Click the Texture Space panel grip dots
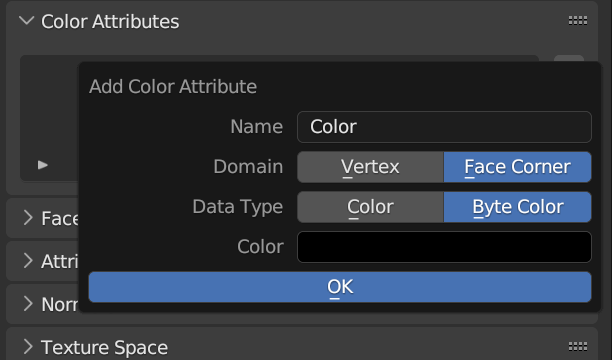This screenshot has width=612, height=360. coord(578,346)
